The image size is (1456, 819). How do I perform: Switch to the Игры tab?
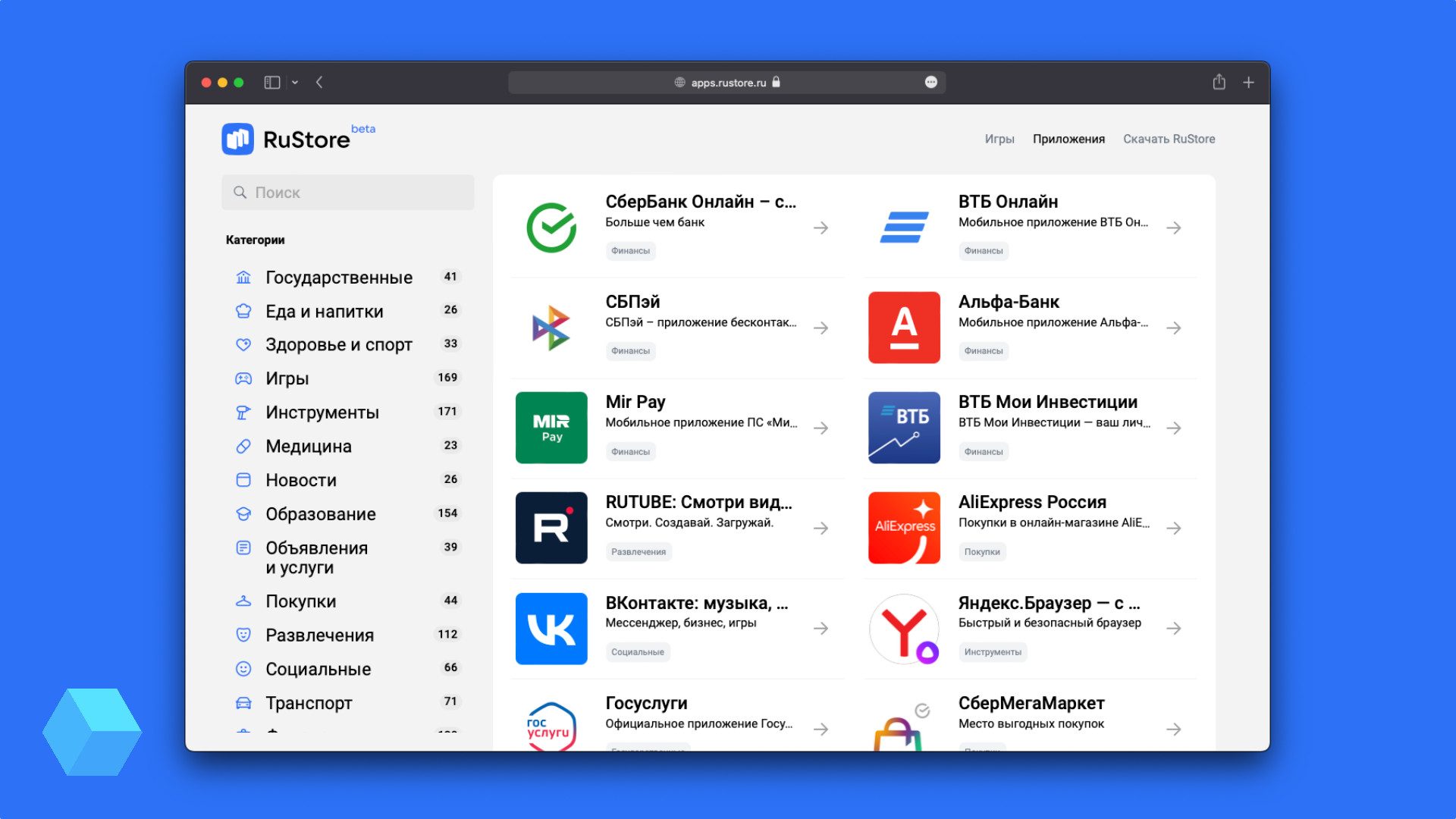pos(999,139)
